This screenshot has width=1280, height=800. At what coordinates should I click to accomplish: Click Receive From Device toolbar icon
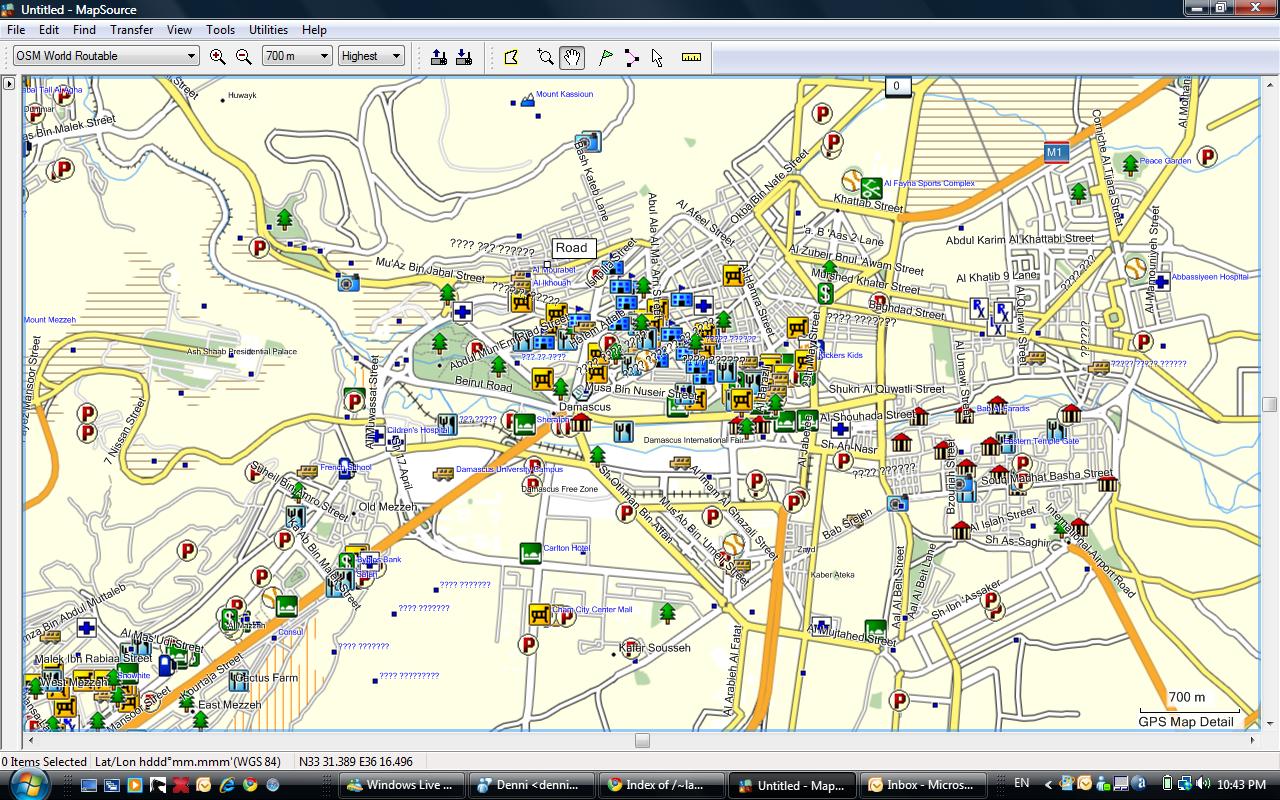pyautogui.click(x=464, y=57)
